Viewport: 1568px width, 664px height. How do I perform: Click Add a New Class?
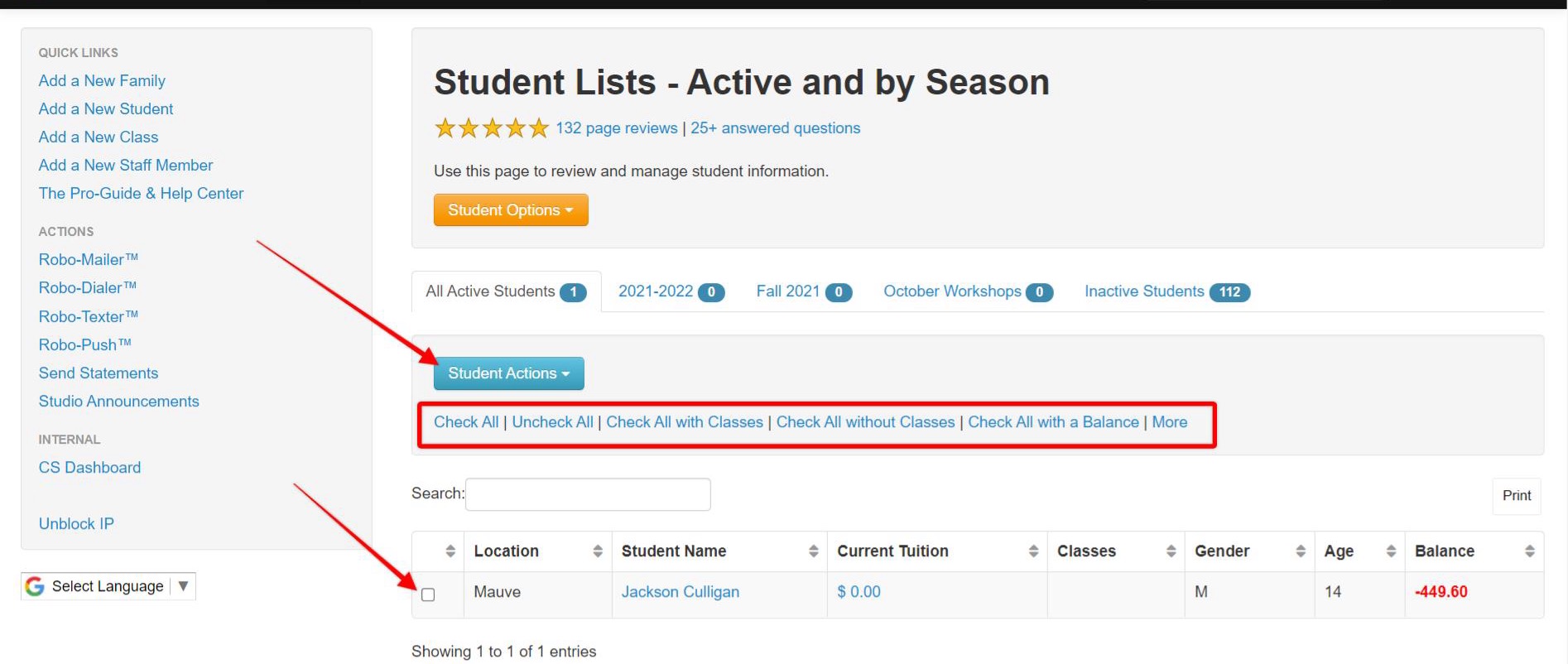point(99,137)
